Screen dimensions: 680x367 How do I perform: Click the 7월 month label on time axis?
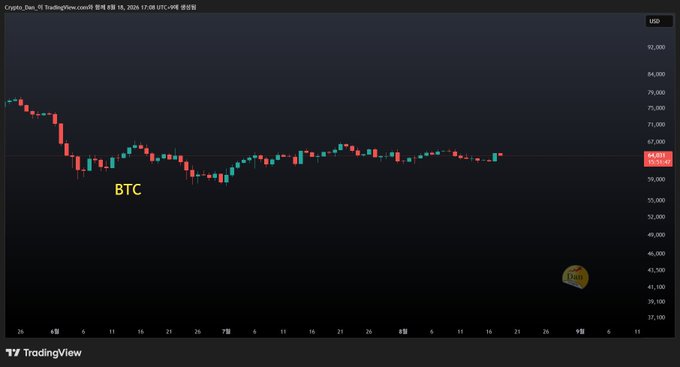pos(226,331)
